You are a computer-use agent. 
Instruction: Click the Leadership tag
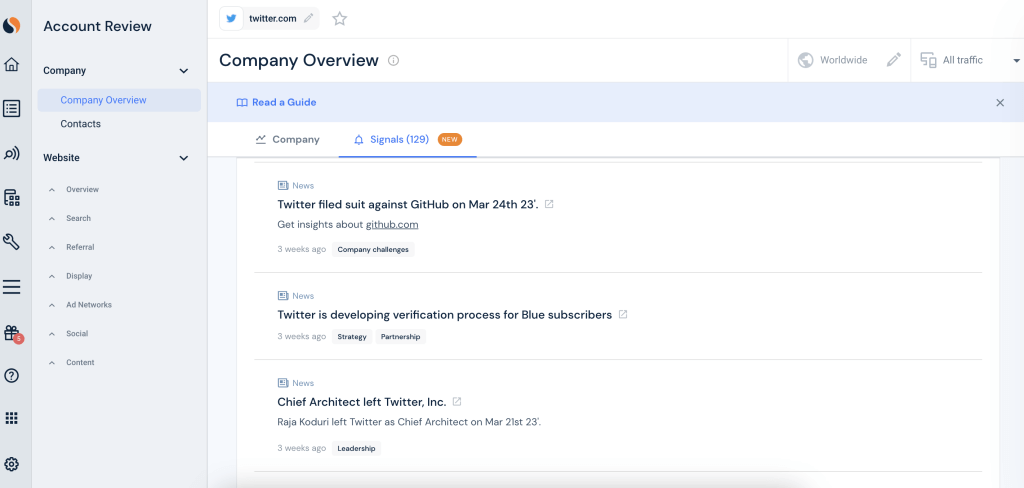pos(356,449)
